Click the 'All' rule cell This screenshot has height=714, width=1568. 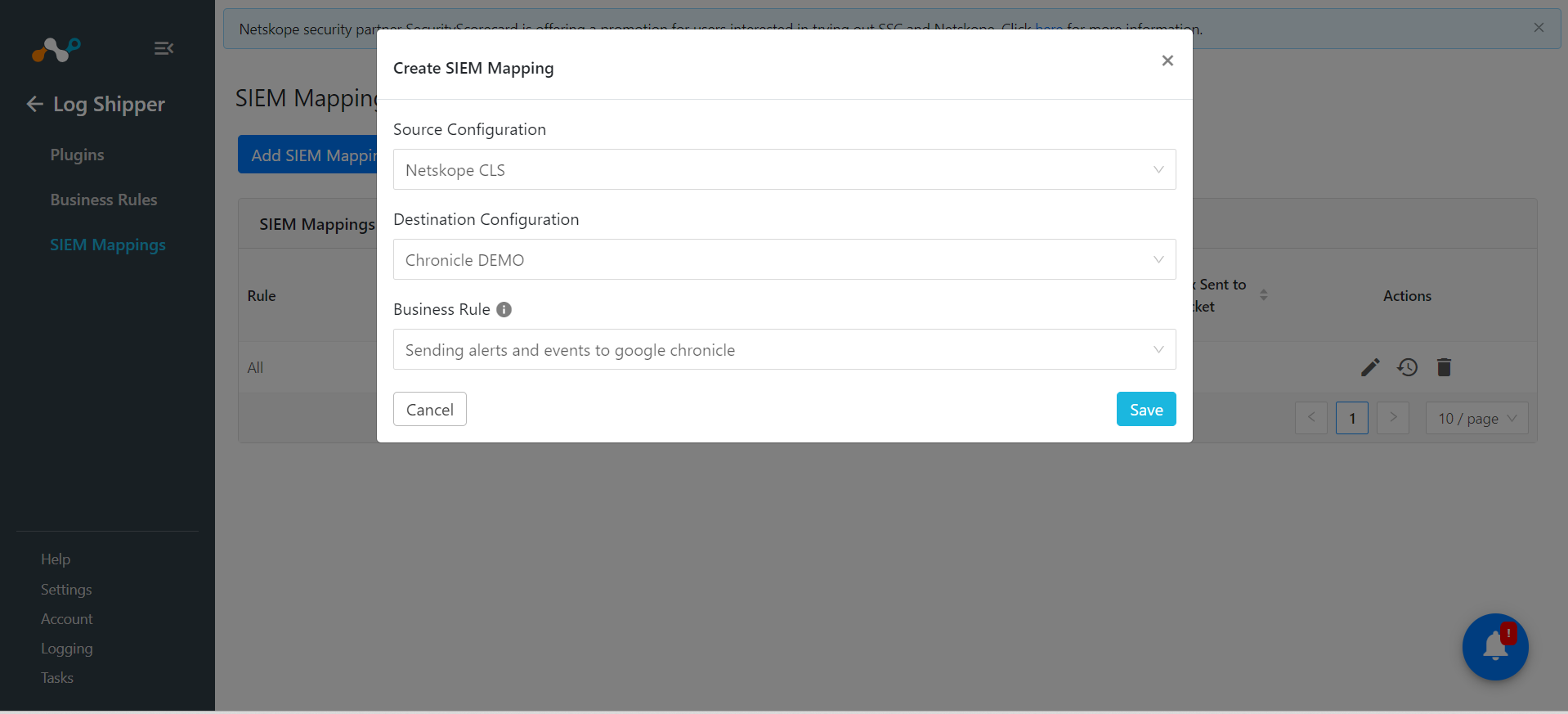(x=255, y=367)
